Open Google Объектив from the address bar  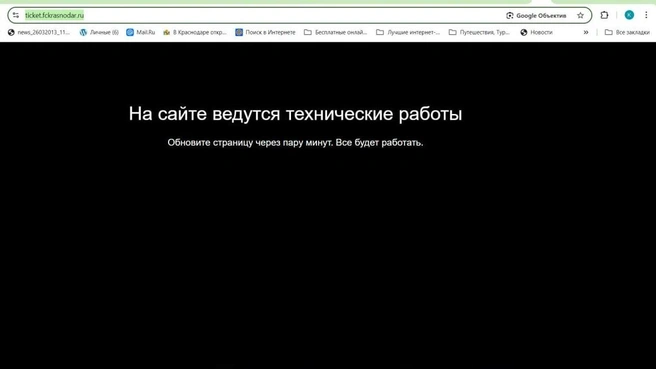(x=536, y=15)
